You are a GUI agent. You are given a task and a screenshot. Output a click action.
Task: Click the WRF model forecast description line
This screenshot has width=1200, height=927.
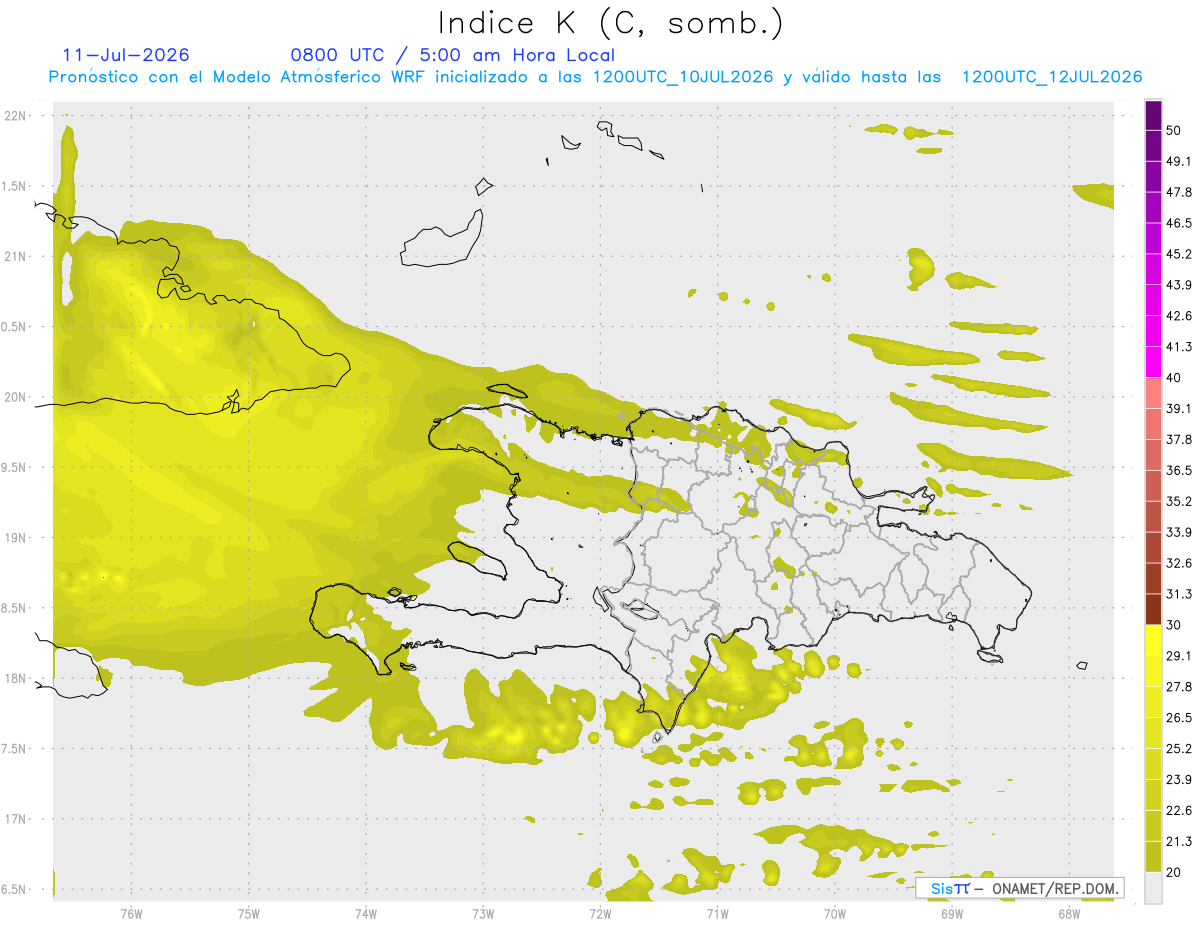coord(596,77)
